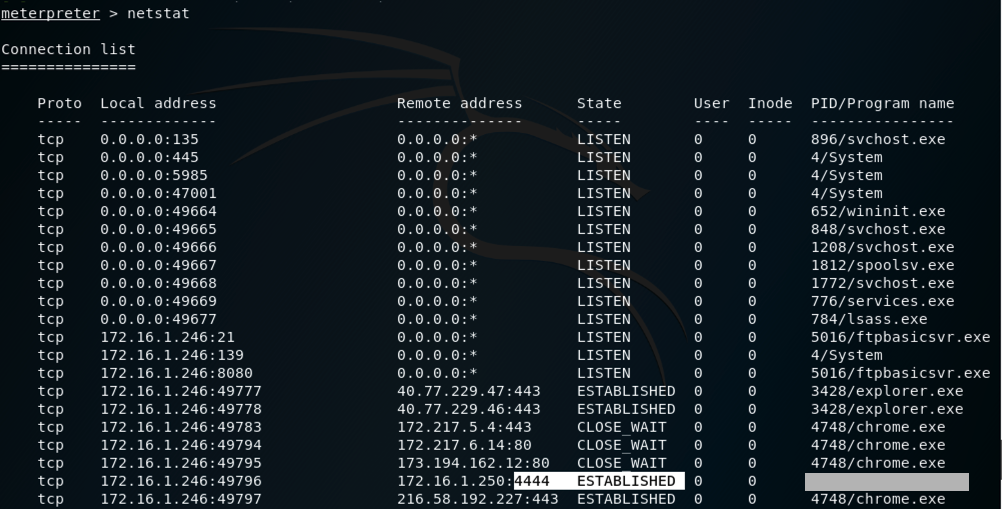Select local address 0.0.0.0:49677

(x=158, y=319)
